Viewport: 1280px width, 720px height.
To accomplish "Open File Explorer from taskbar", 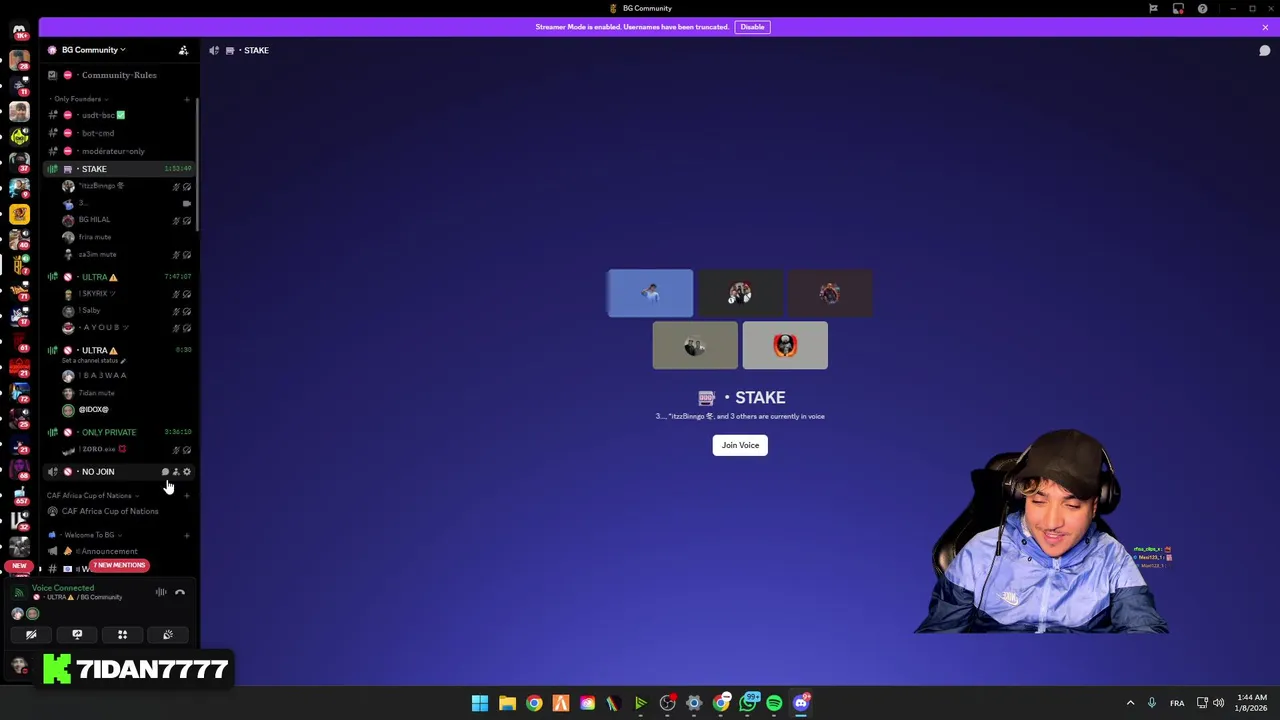I will coord(507,703).
